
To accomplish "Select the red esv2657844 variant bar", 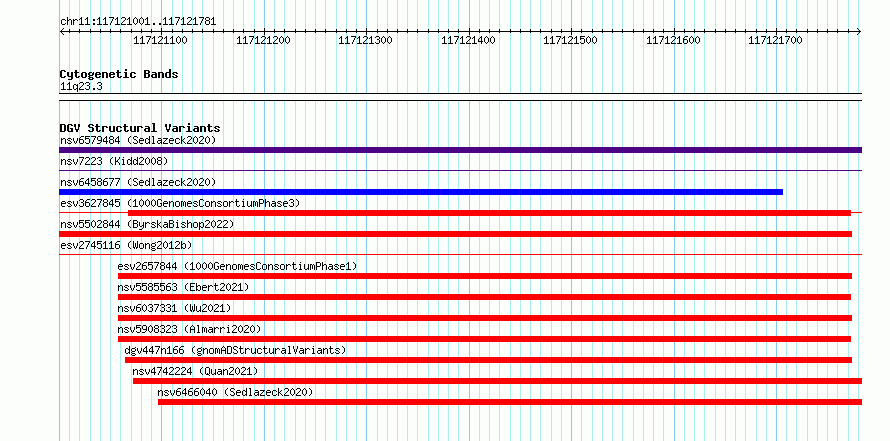I will (485, 276).
